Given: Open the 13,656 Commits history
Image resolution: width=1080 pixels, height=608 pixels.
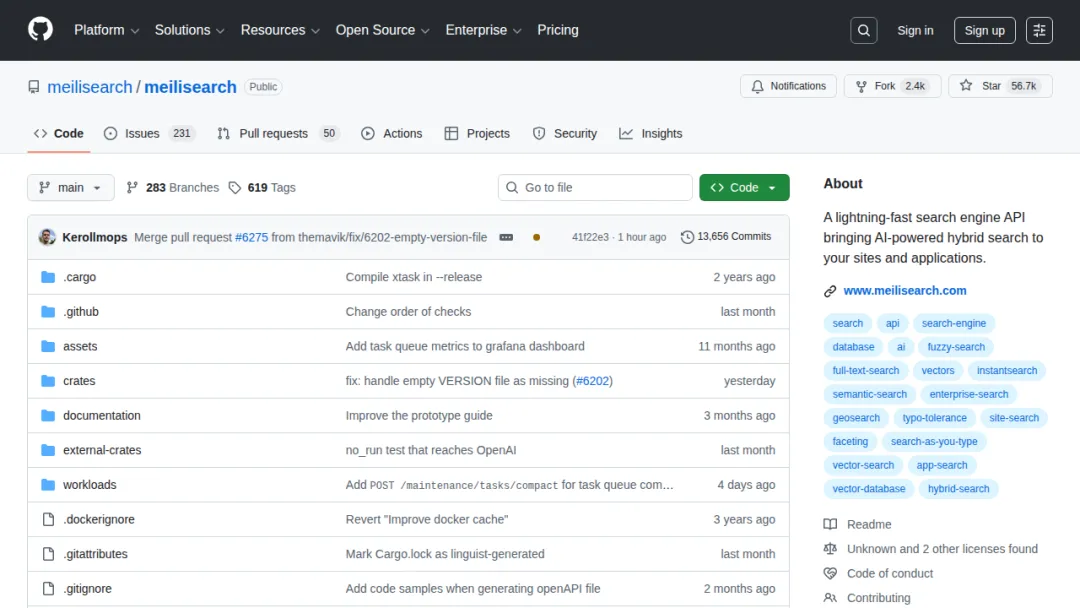Looking at the screenshot, I should coord(726,236).
